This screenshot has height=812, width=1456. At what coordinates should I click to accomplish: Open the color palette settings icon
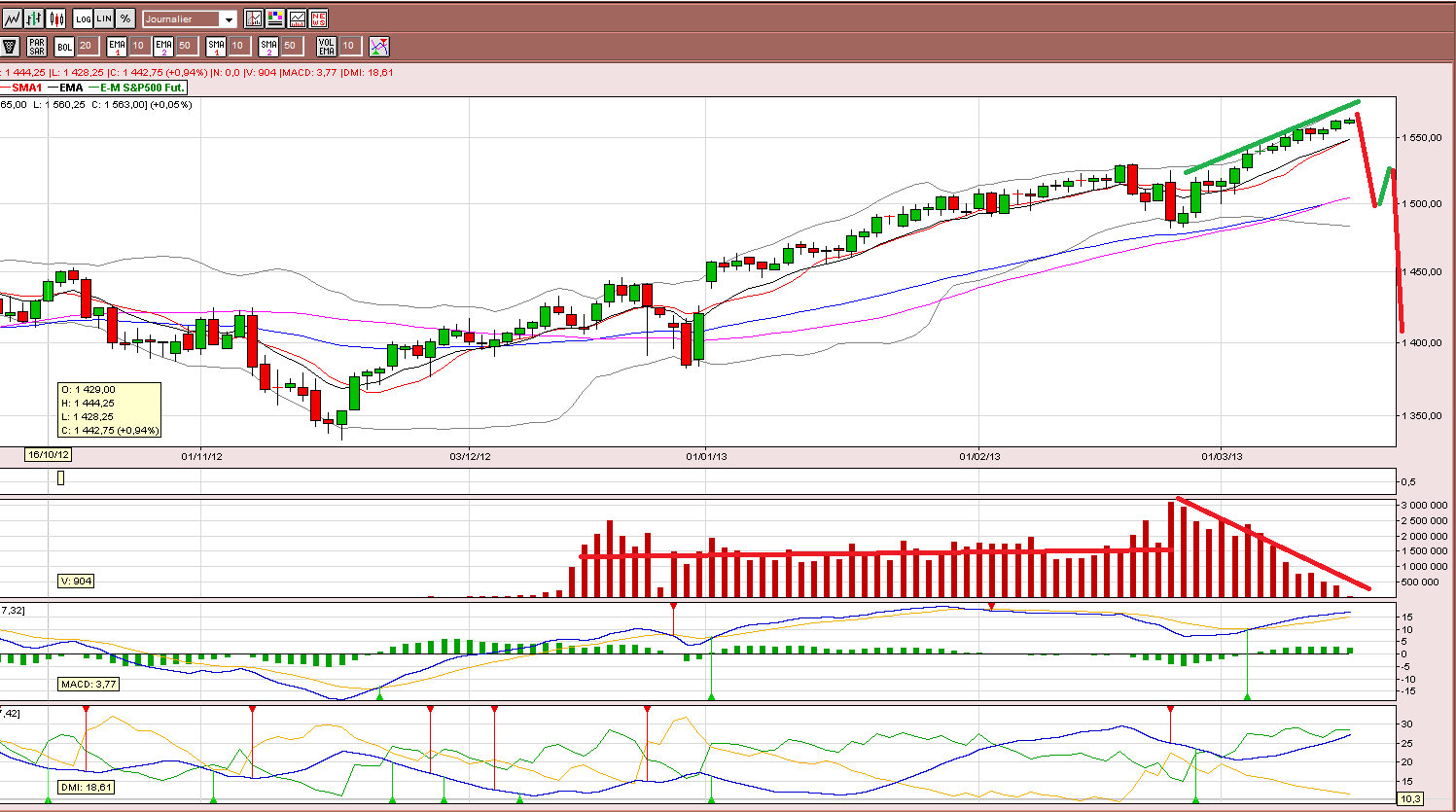275,18
